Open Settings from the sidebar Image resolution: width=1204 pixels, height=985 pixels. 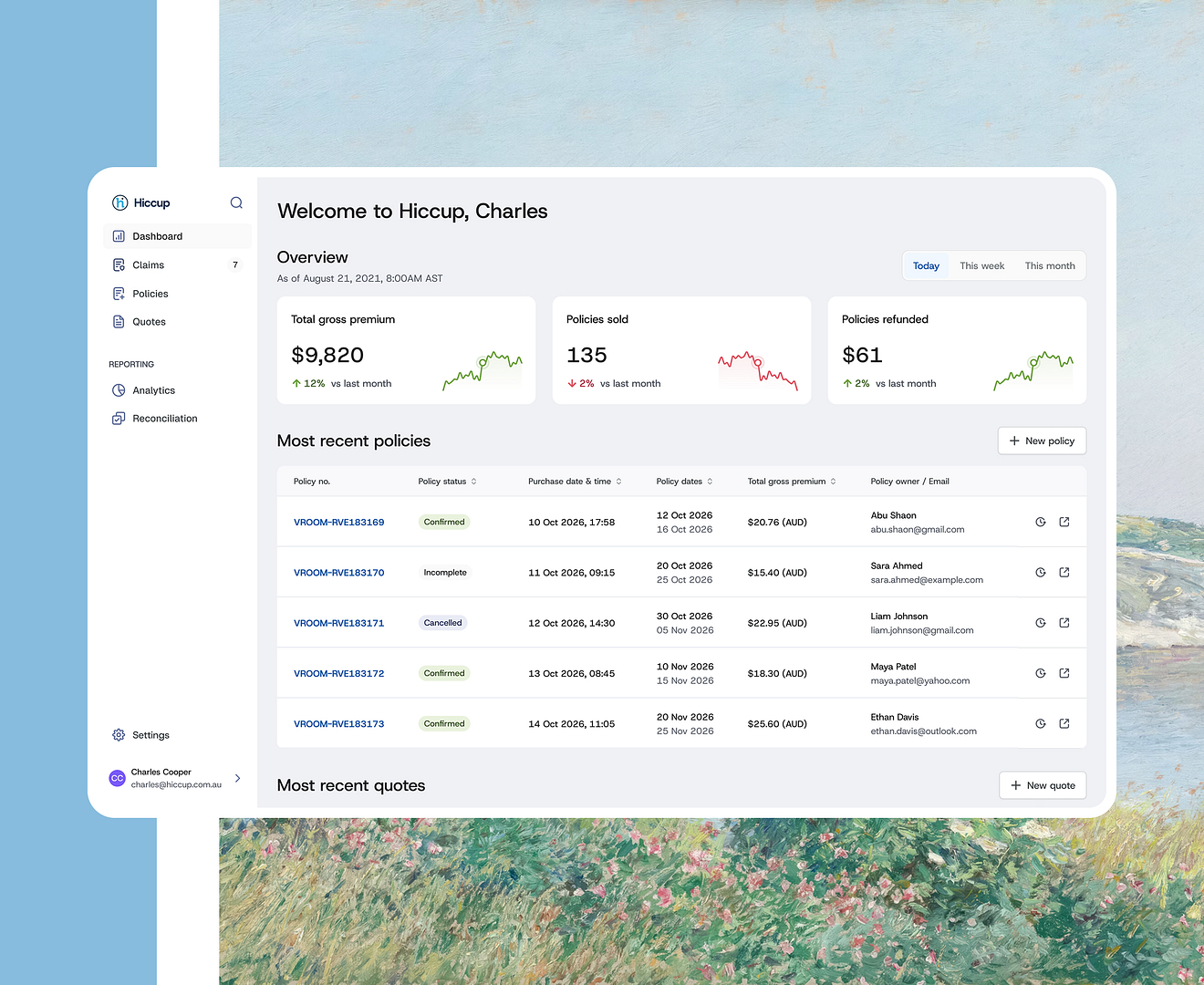coord(150,734)
